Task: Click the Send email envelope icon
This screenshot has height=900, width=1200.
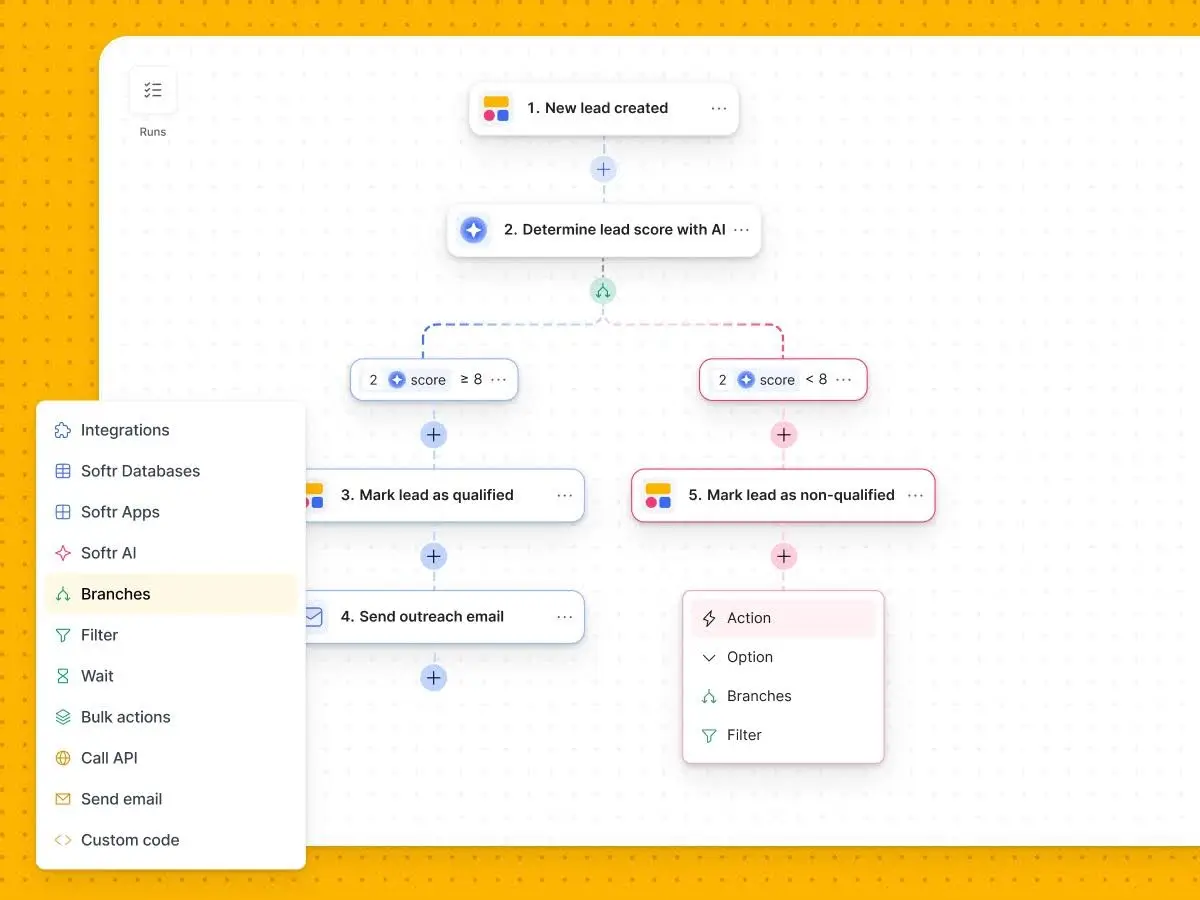Action: click(x=61, y=799)
